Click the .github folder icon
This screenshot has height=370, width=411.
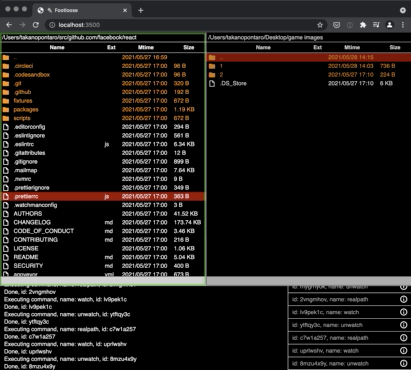6,92
